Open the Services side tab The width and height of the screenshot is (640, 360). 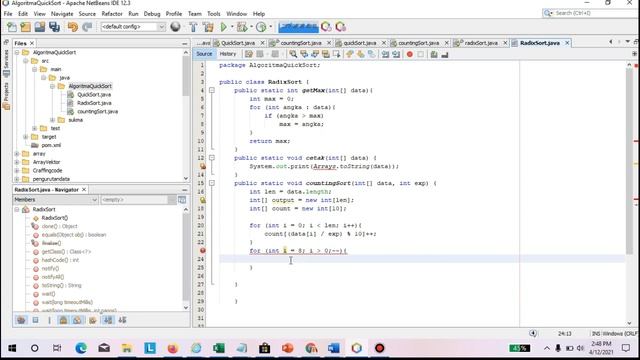tap(6, 64)
